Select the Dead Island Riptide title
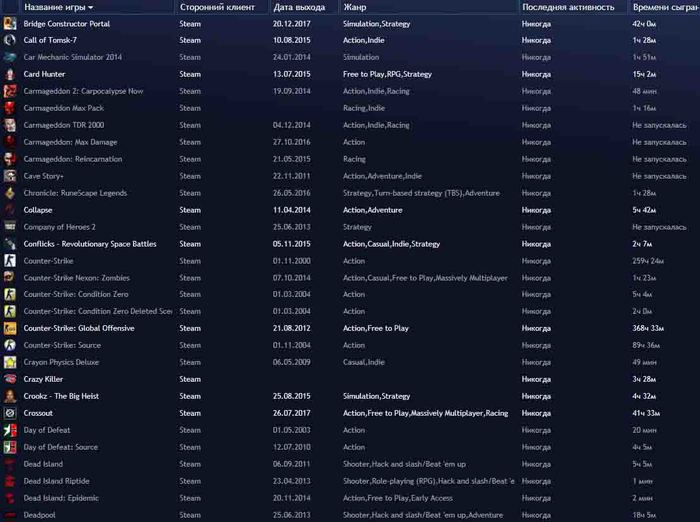Image resolution: width=700 pixels, height=522 pixels. pyautogui.click(x=56, y=481)
